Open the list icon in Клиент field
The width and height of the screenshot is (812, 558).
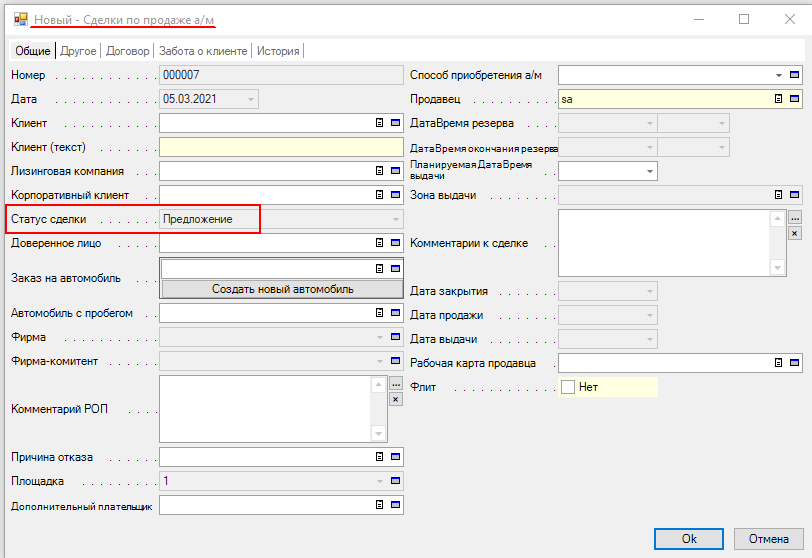380,123
